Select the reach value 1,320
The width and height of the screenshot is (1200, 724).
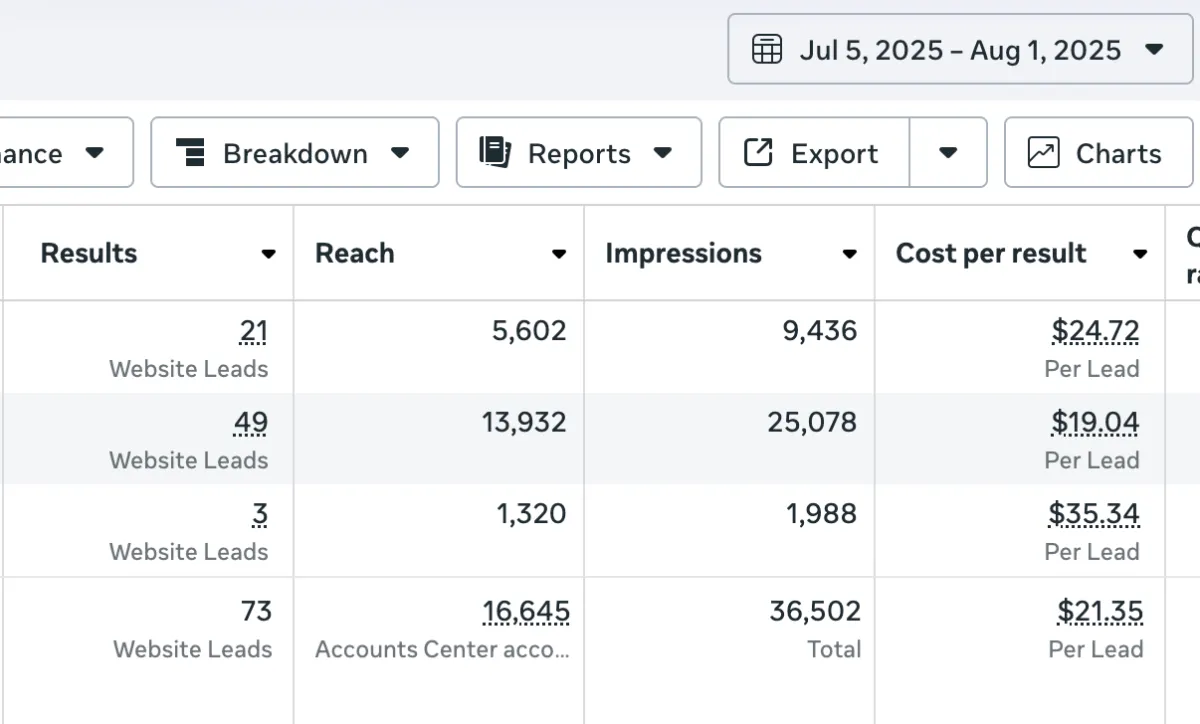[531, 514]
